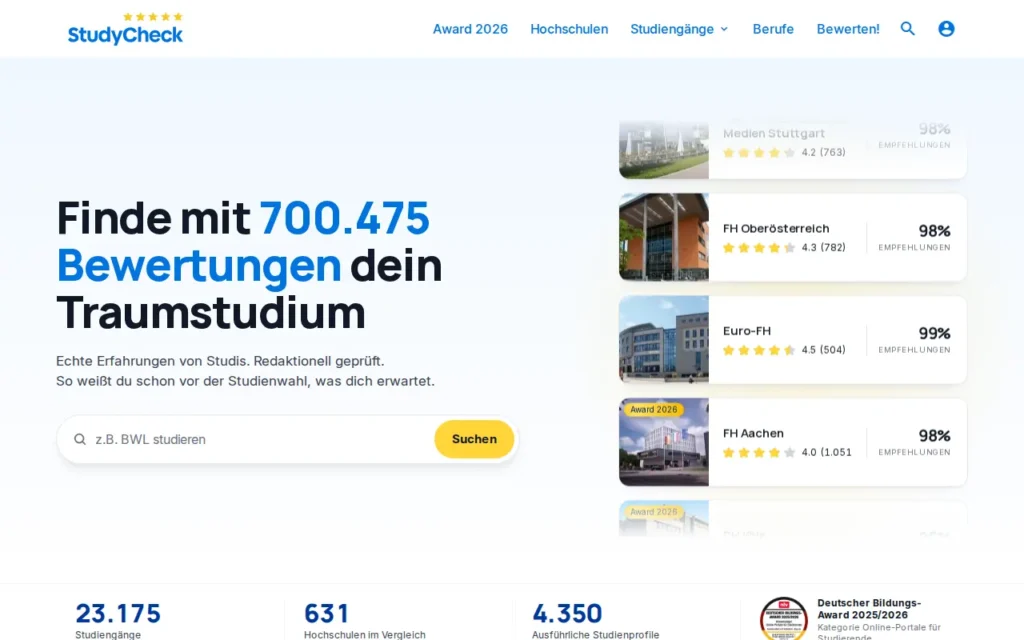This screenshot has height=640, width=1024.
Task: Click the StudyCheck logo
Action: pyautogui.click(x=125, y=29)
